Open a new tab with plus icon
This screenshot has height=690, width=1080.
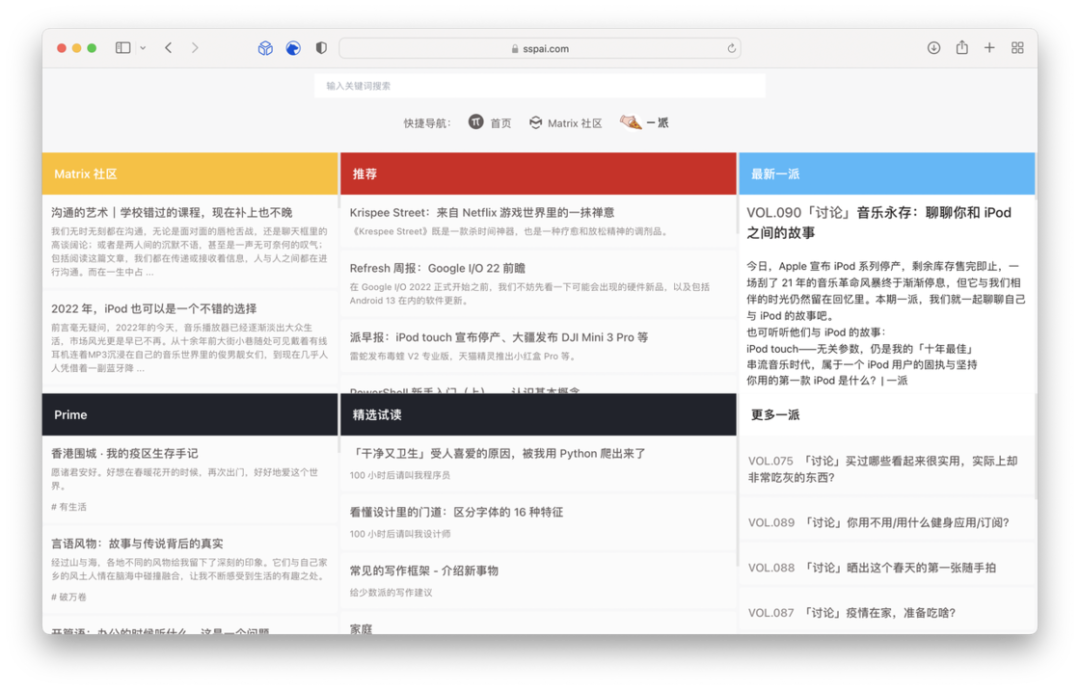pyautogui.click(x=989, y=48)
